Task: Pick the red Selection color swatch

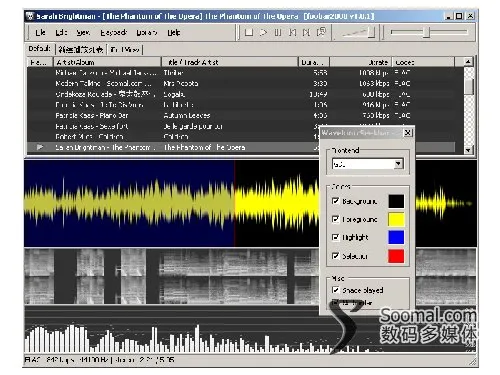Action: [396, 256]
